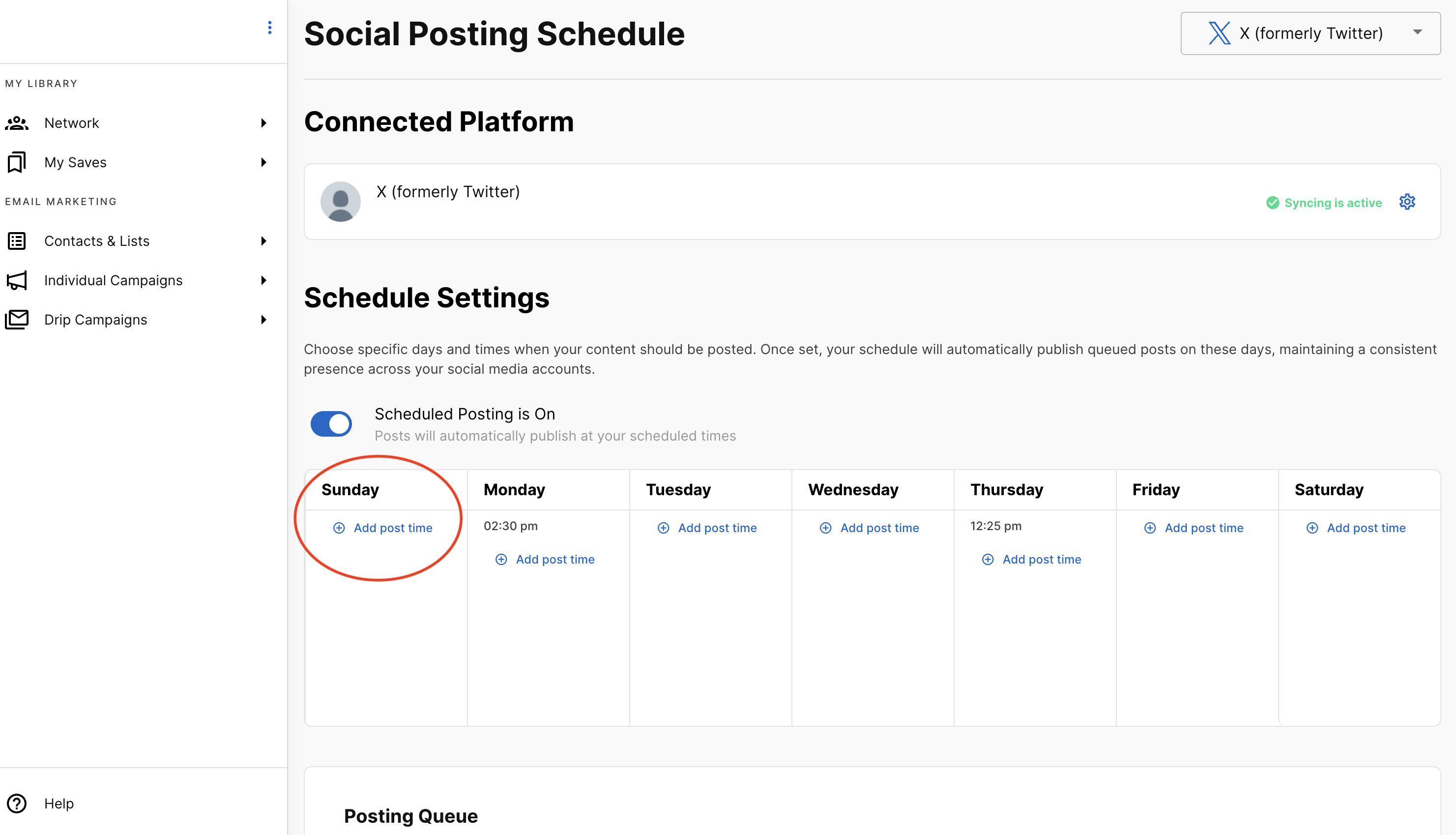Click the Network people icon
Image resolution: width=1456 pixels, height=835 pixels.
click(17, 123)
